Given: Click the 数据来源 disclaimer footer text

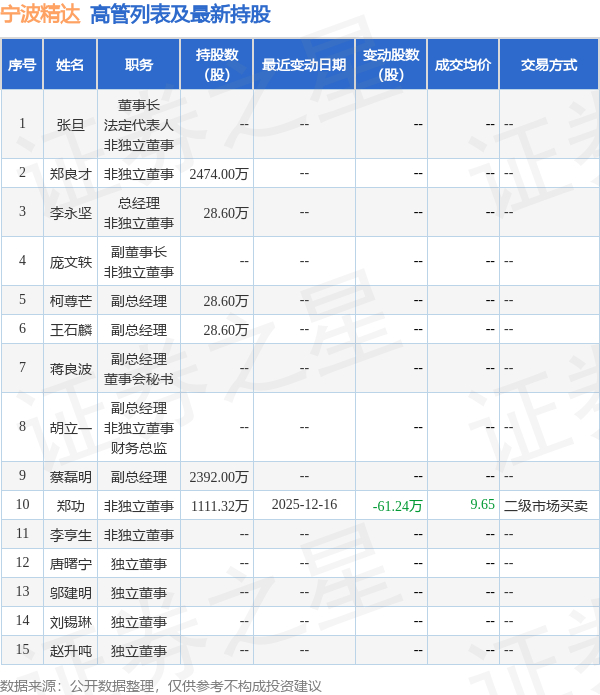Looking at the screenshot, I should 161,686.
